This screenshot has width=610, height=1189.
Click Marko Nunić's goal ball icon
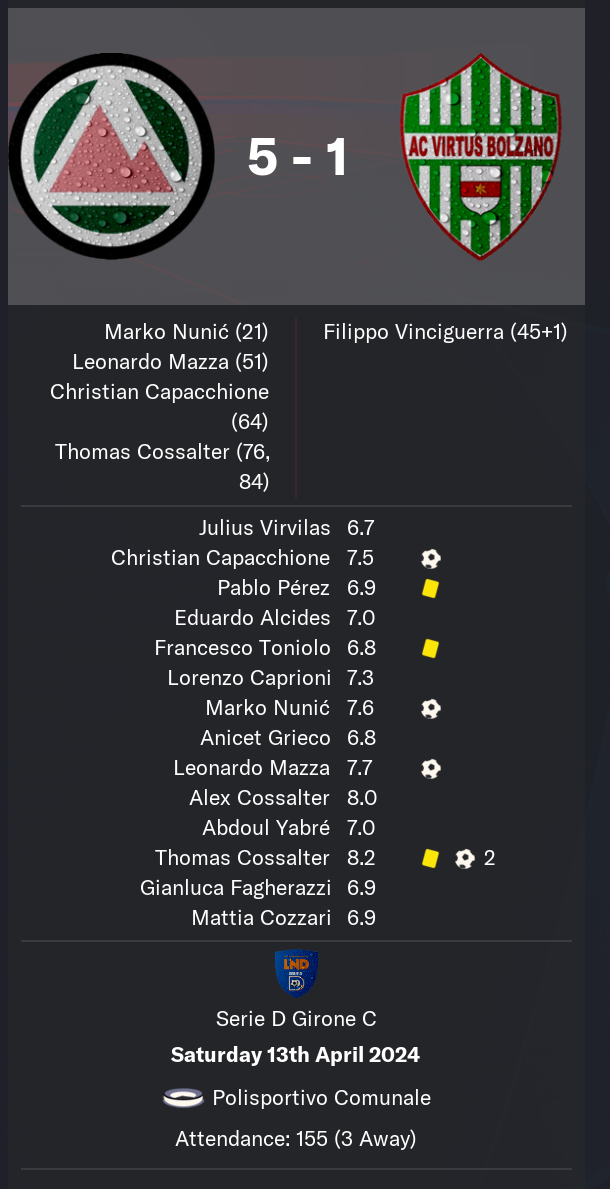click(x=431, y=709)
